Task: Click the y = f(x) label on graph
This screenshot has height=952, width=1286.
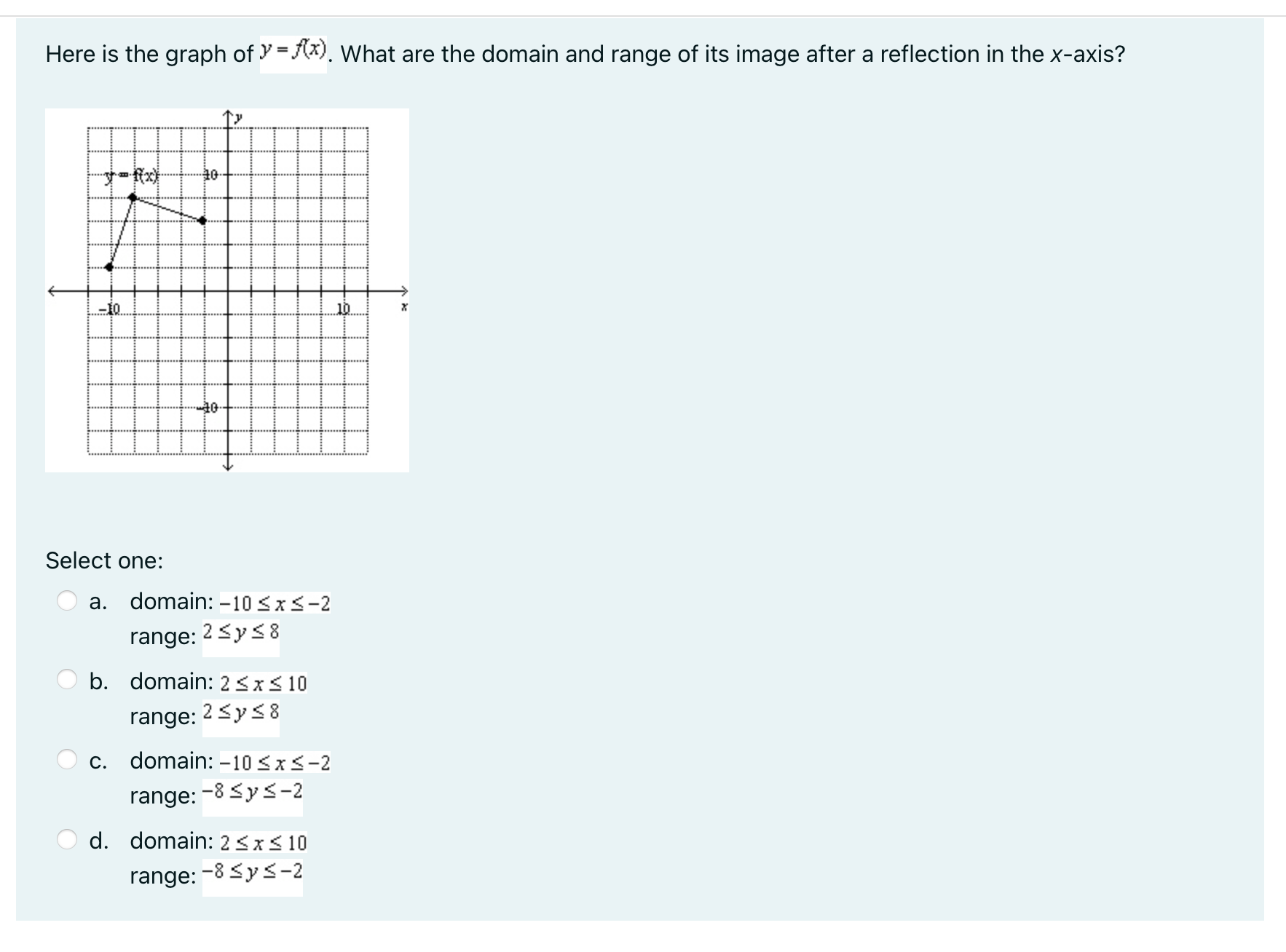Action: (131, 175)
